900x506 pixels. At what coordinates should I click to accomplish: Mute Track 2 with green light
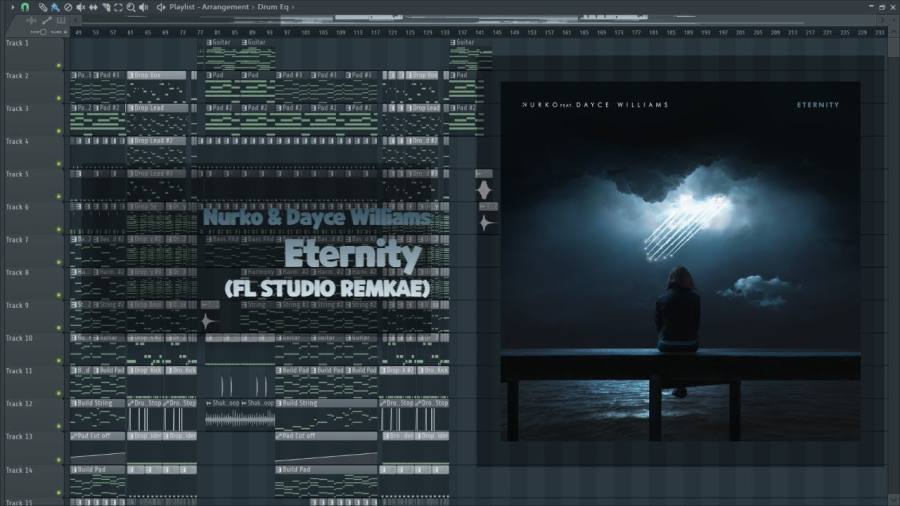click(x=59, y=98)
